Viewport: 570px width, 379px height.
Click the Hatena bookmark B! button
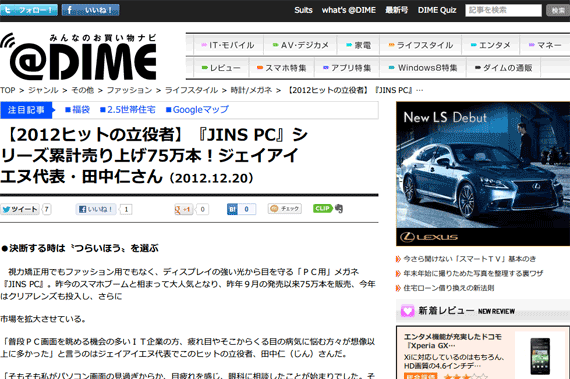[232, 209]
